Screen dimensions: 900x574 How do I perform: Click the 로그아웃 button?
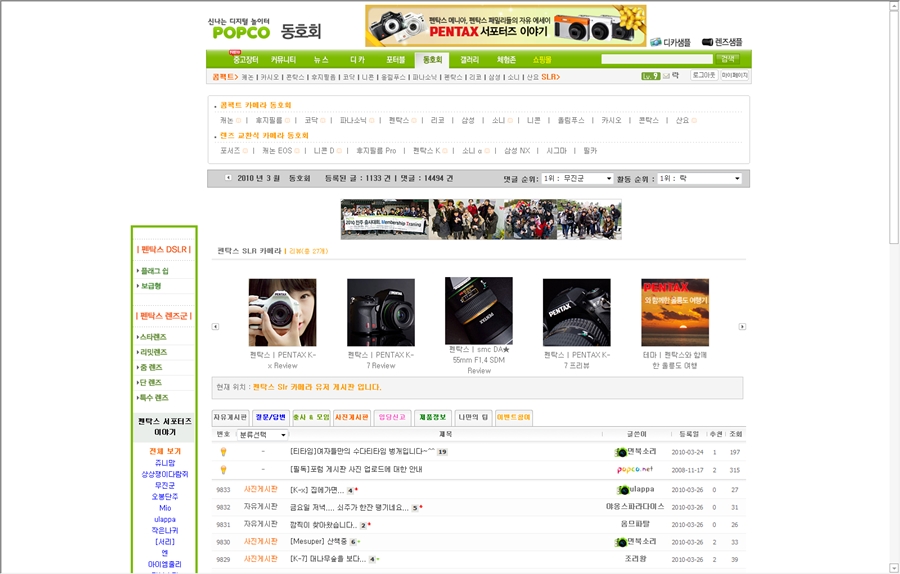point(703,76)
